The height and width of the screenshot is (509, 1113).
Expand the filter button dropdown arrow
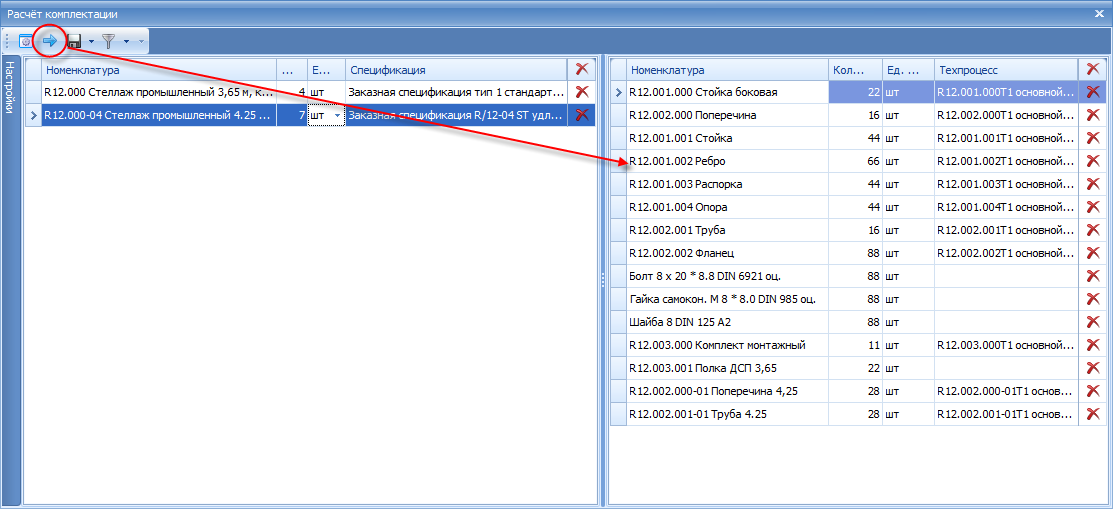[126, 43]
